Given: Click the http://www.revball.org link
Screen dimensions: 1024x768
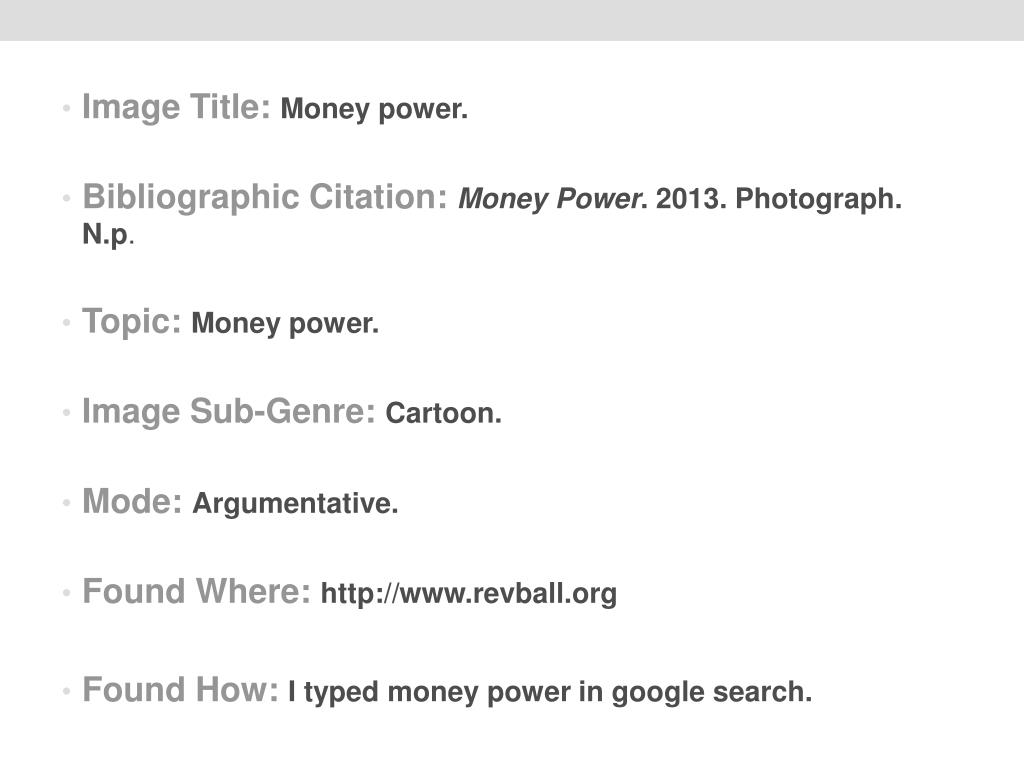Looking at the screenshot, I should pyautogui.click(x=468, y=594).
